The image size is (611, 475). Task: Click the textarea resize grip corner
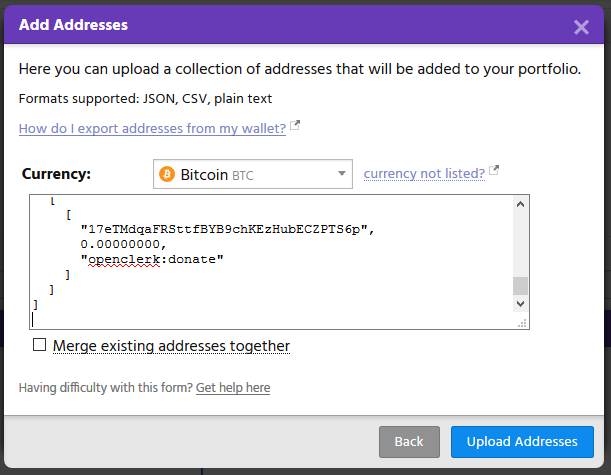point(522,323)
